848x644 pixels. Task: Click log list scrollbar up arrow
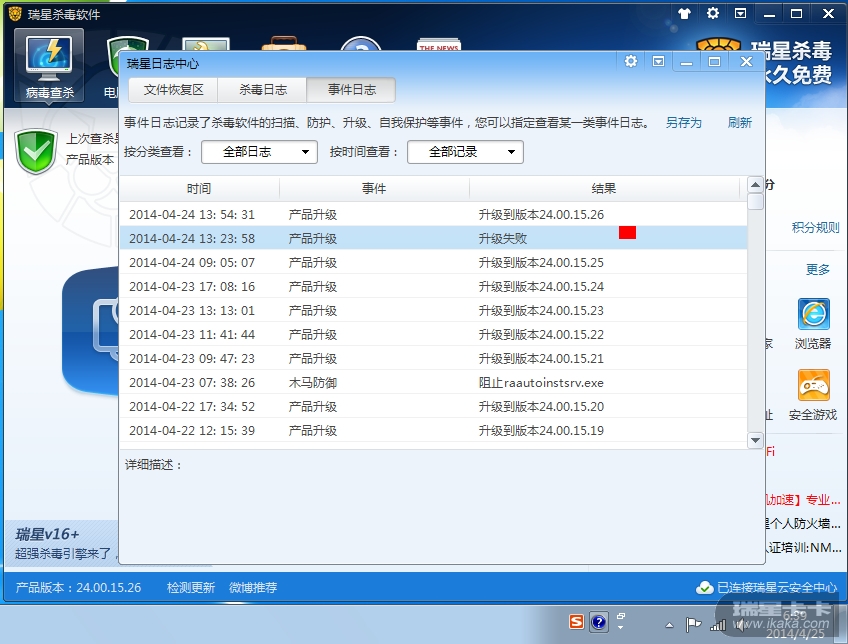pyautogui.click(x=755, y=185)
